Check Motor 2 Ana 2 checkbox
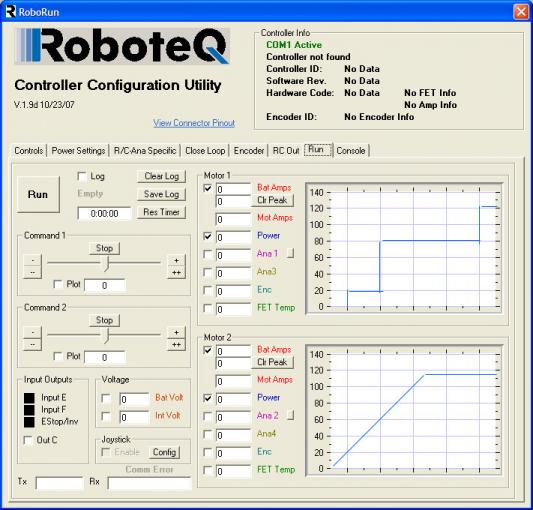The width and height of the screenshot is (533, 510). (207, 416)
